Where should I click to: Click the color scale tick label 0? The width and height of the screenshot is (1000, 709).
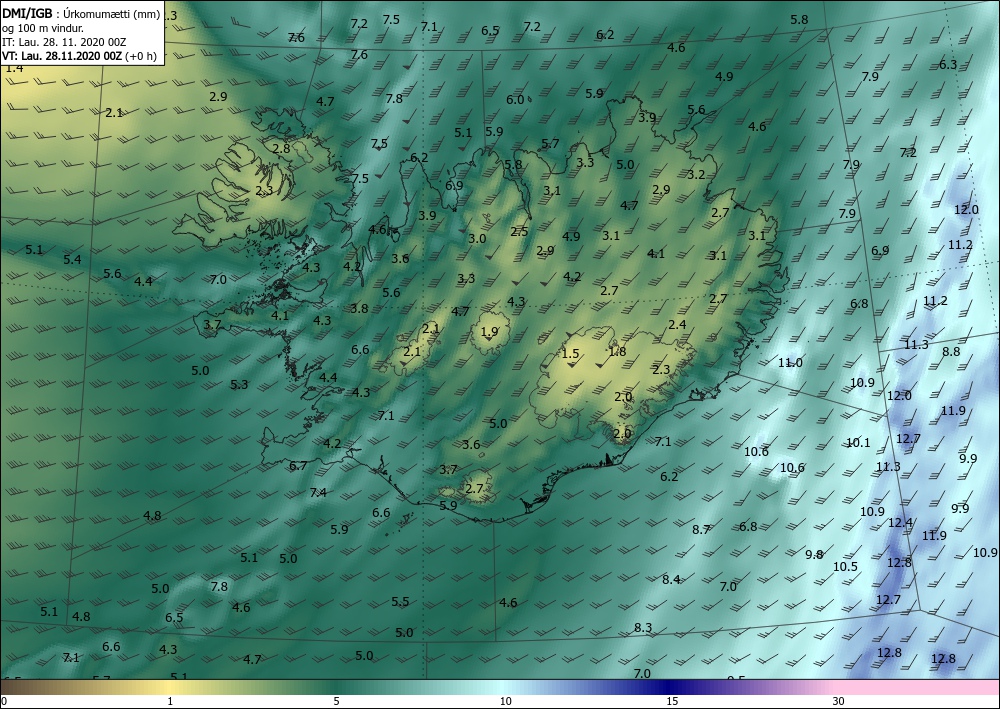pyautogui.click(x=4, y=701)
